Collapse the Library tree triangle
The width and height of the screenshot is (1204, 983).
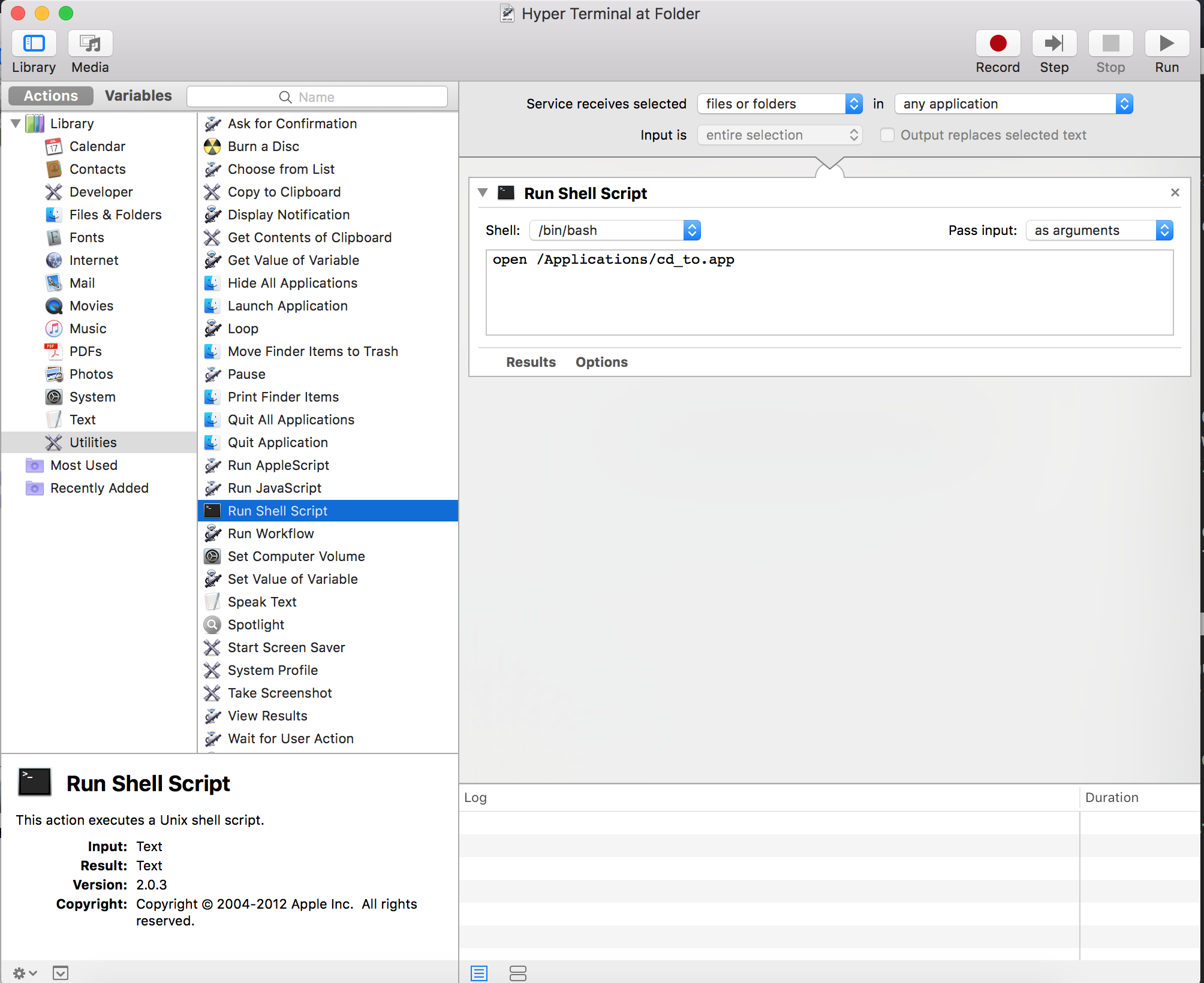pos(16,123)
